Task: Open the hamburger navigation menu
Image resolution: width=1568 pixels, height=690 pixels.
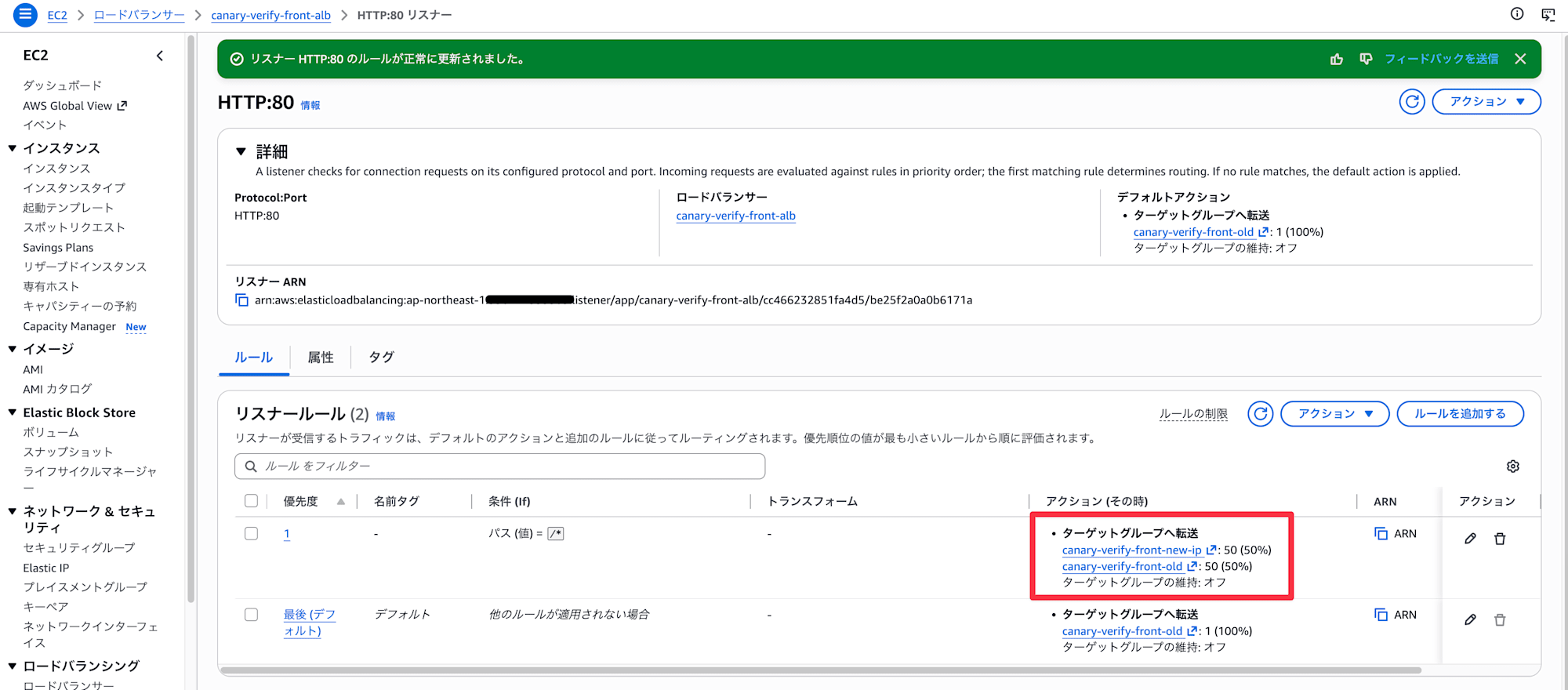Action: [x=25, y=14]
